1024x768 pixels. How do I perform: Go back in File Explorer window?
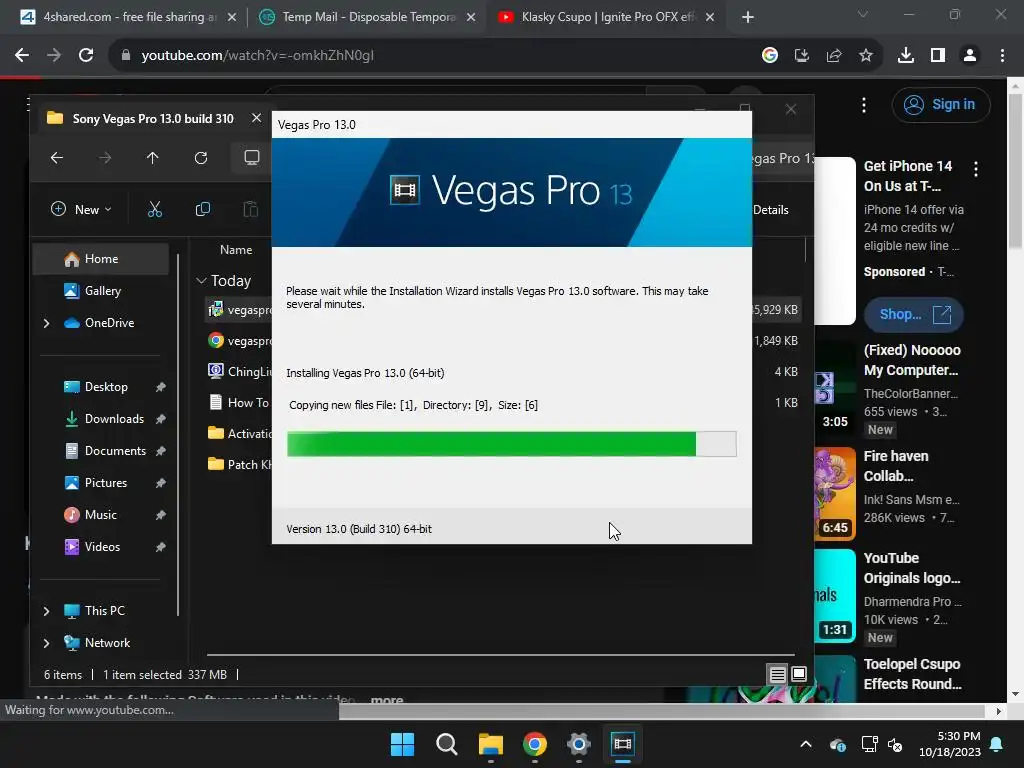point(57,158)
